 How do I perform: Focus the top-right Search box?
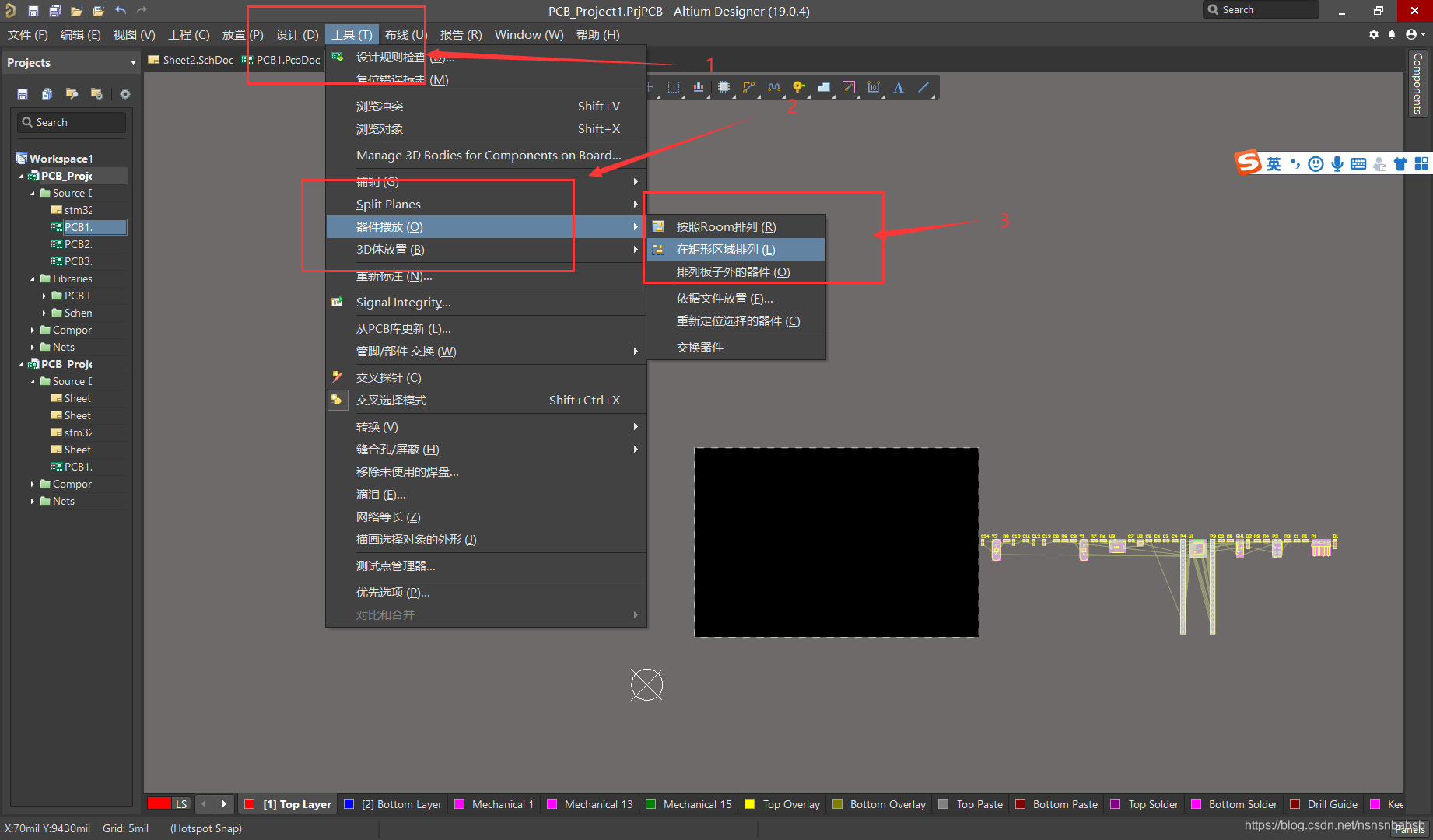[1260, 10]
